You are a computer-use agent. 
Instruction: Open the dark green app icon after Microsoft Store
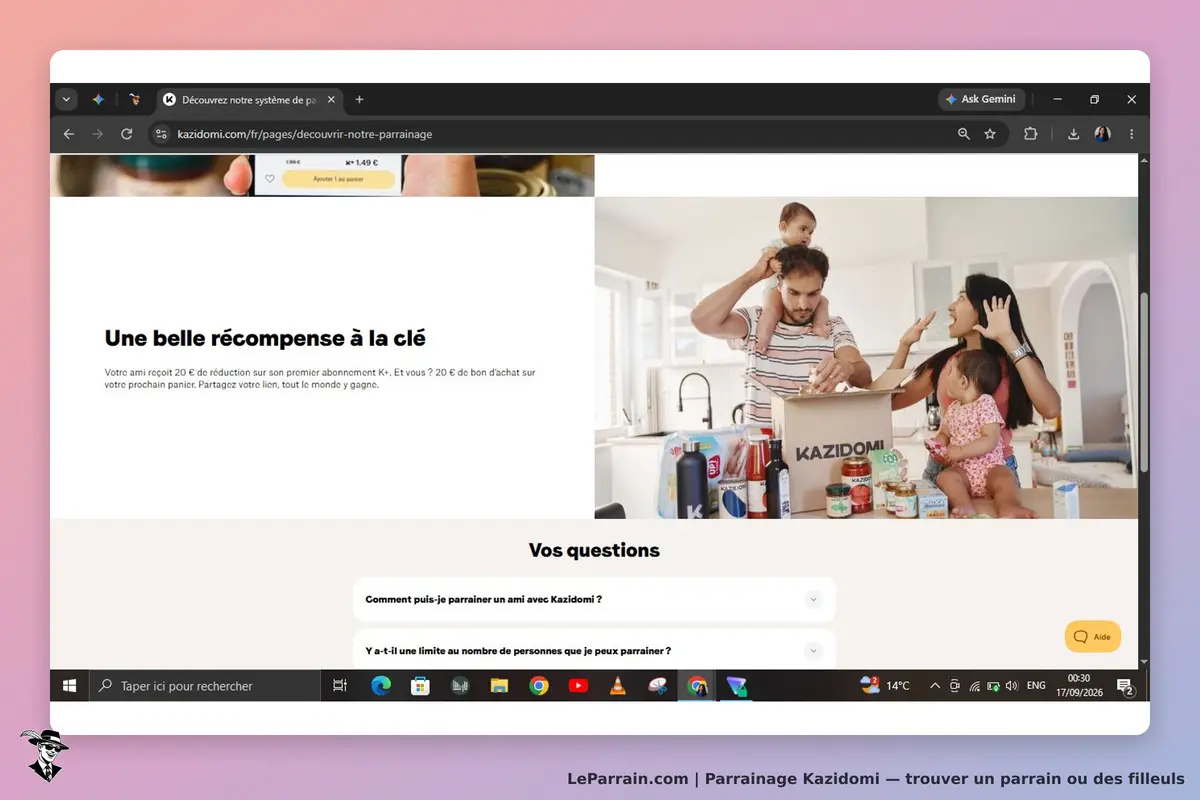[x=460, y=686]
